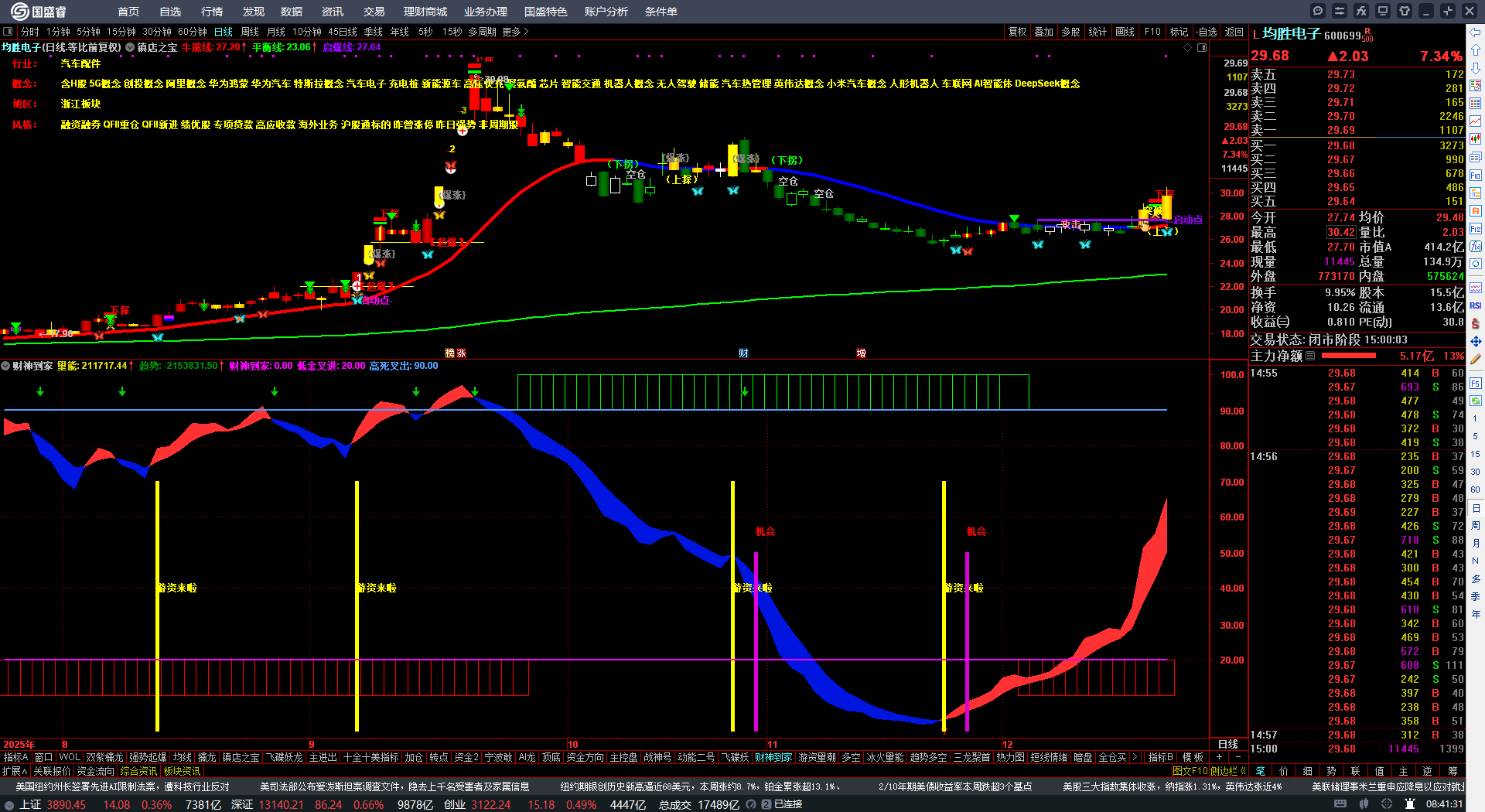
Task: Click the 返回 back button
Action: click(1234, 32)
